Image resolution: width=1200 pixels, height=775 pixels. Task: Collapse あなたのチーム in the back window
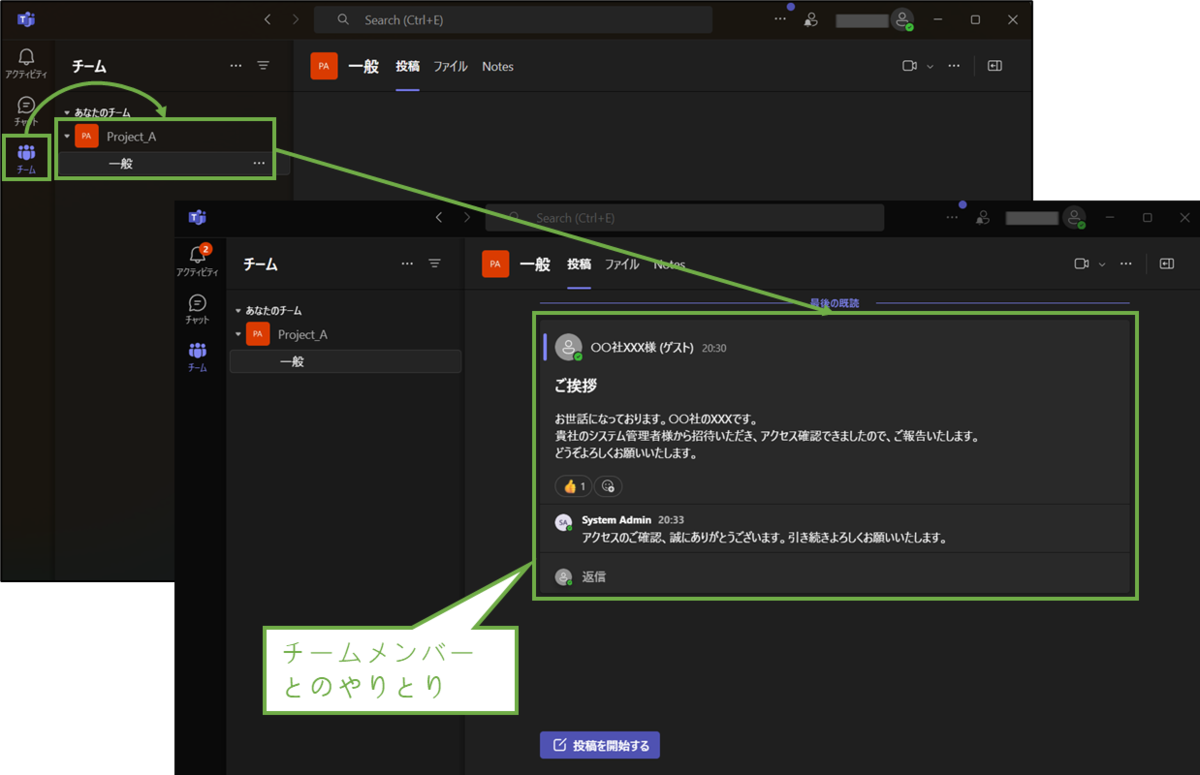coord(67,113)
